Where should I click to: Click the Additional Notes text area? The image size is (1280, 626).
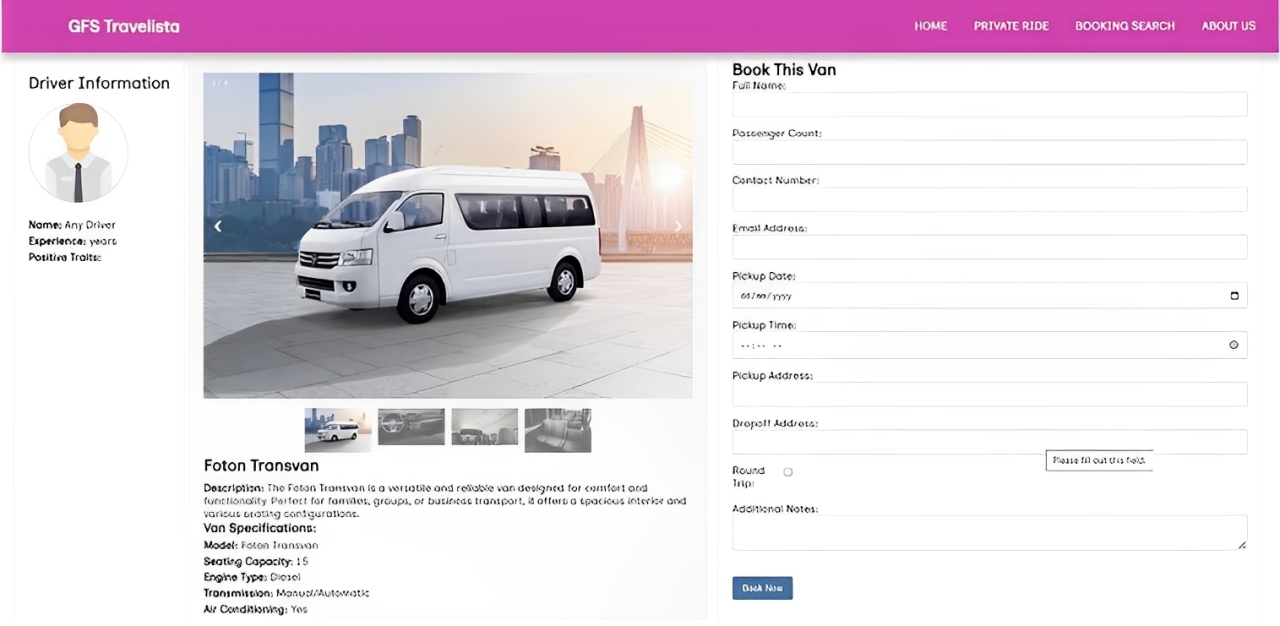pyautogui.click(x=989, y=532)
